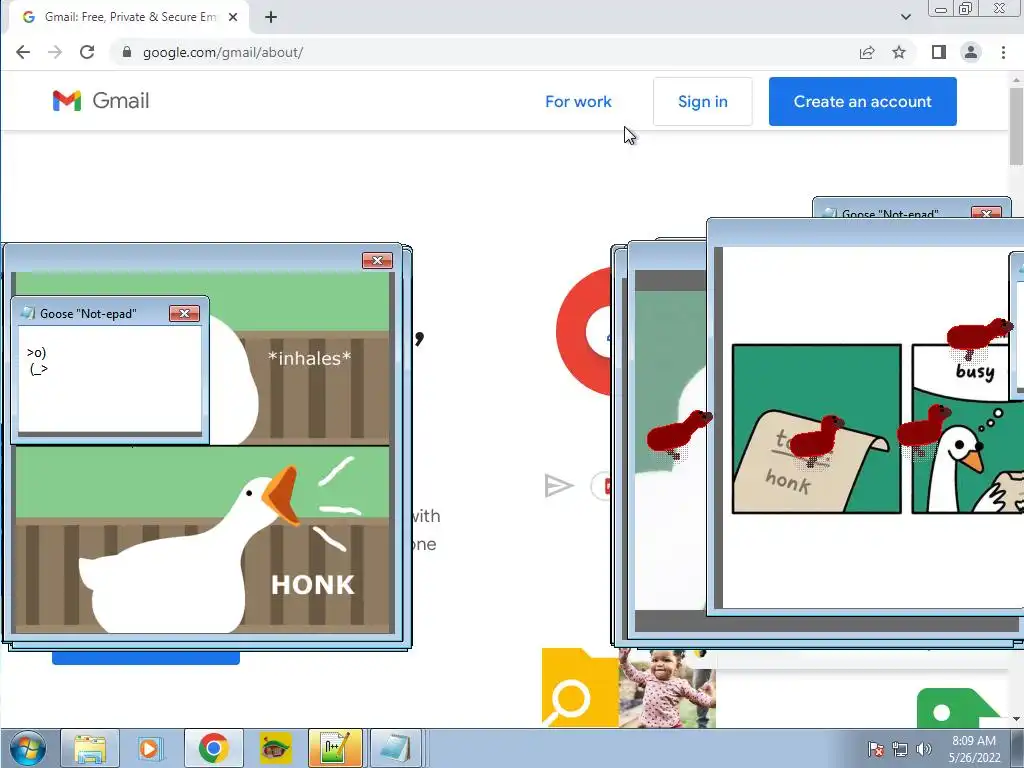Viewport: 1024px width, 768px height.
Task: Click network tray icon
Action: [x=900, y=749]
